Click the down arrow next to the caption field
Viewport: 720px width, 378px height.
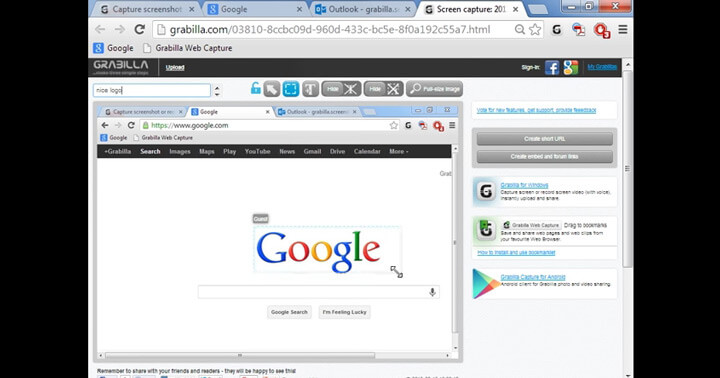coord(217,94)
